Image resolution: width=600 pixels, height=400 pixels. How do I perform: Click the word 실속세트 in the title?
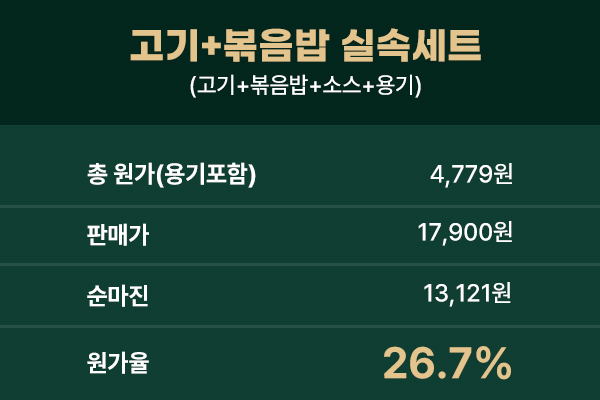click(x=410, y=46)
